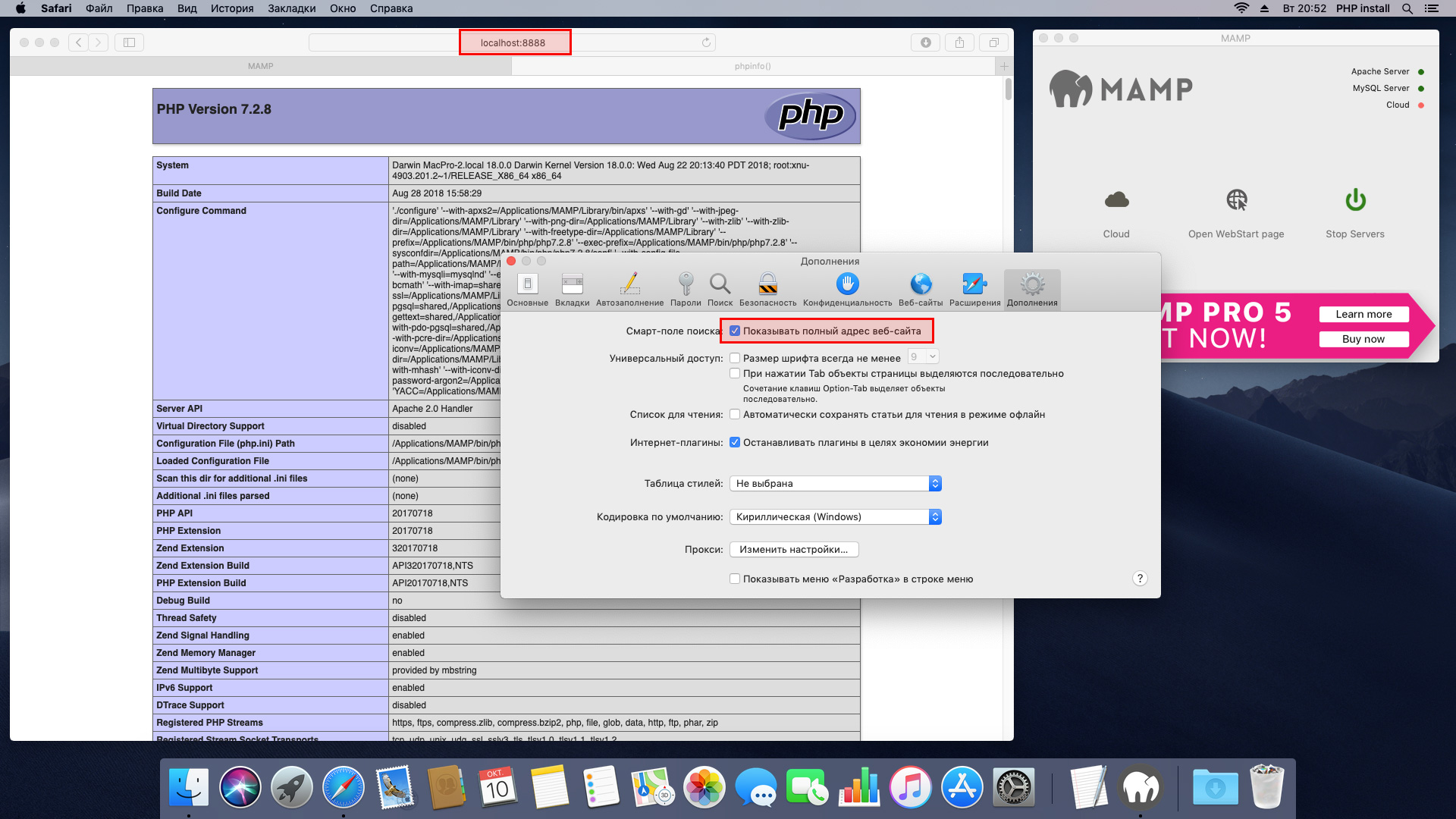Open Notification Center in menu bar
1456x819 pixels.
click(1432, 8)
